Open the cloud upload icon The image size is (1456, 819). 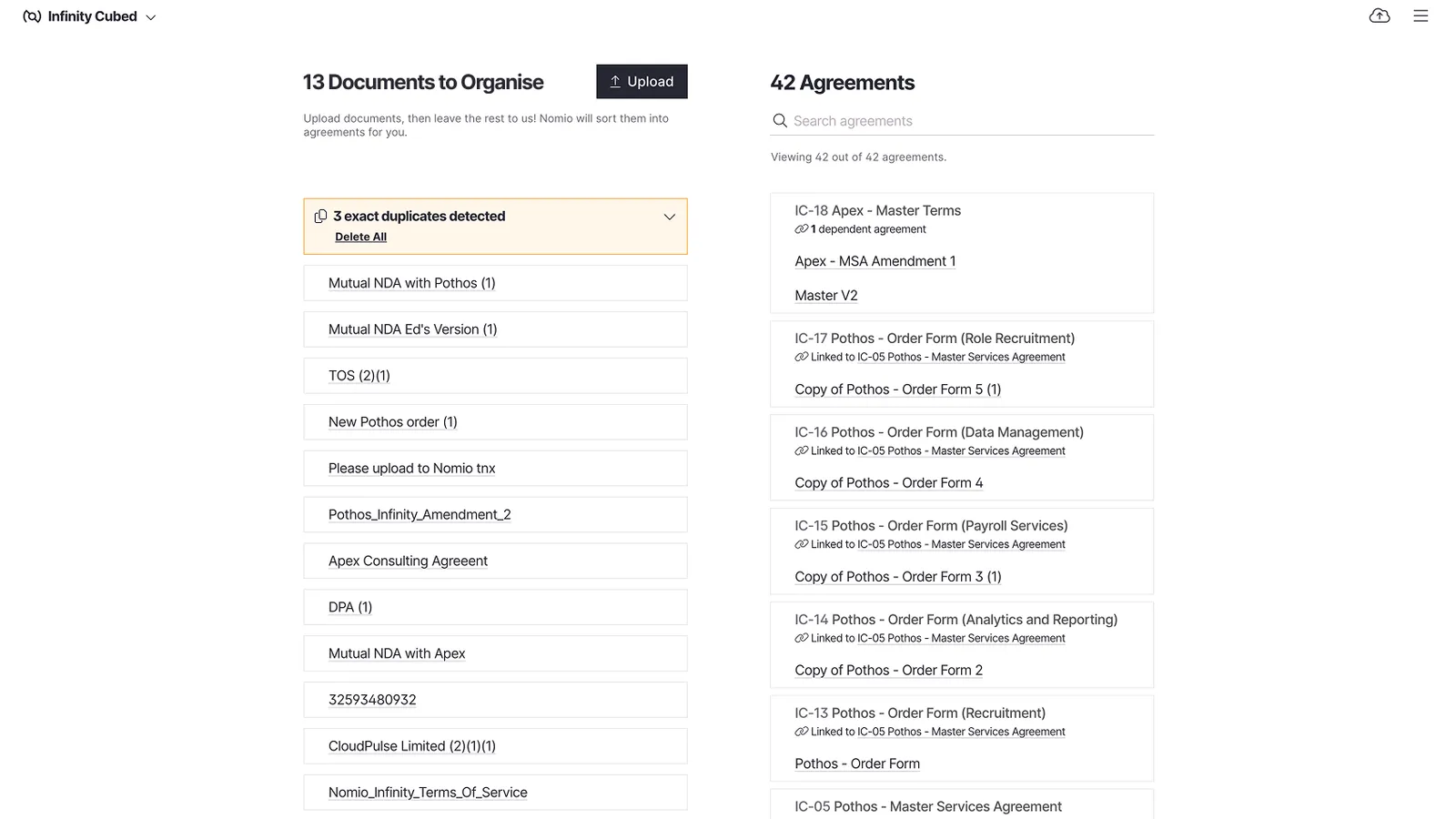(x=1380, y=15)
